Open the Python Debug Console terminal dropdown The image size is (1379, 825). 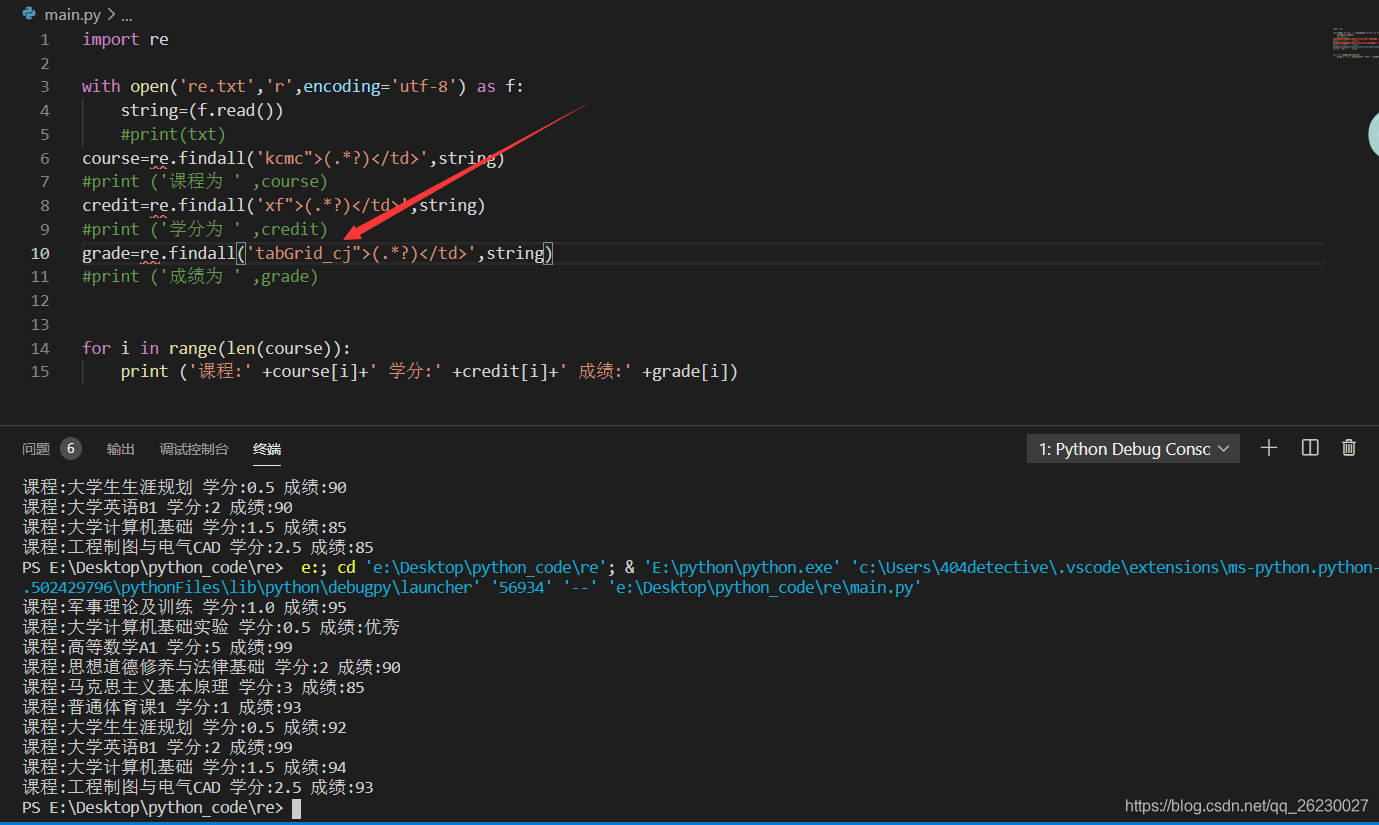click(1133, 449)
